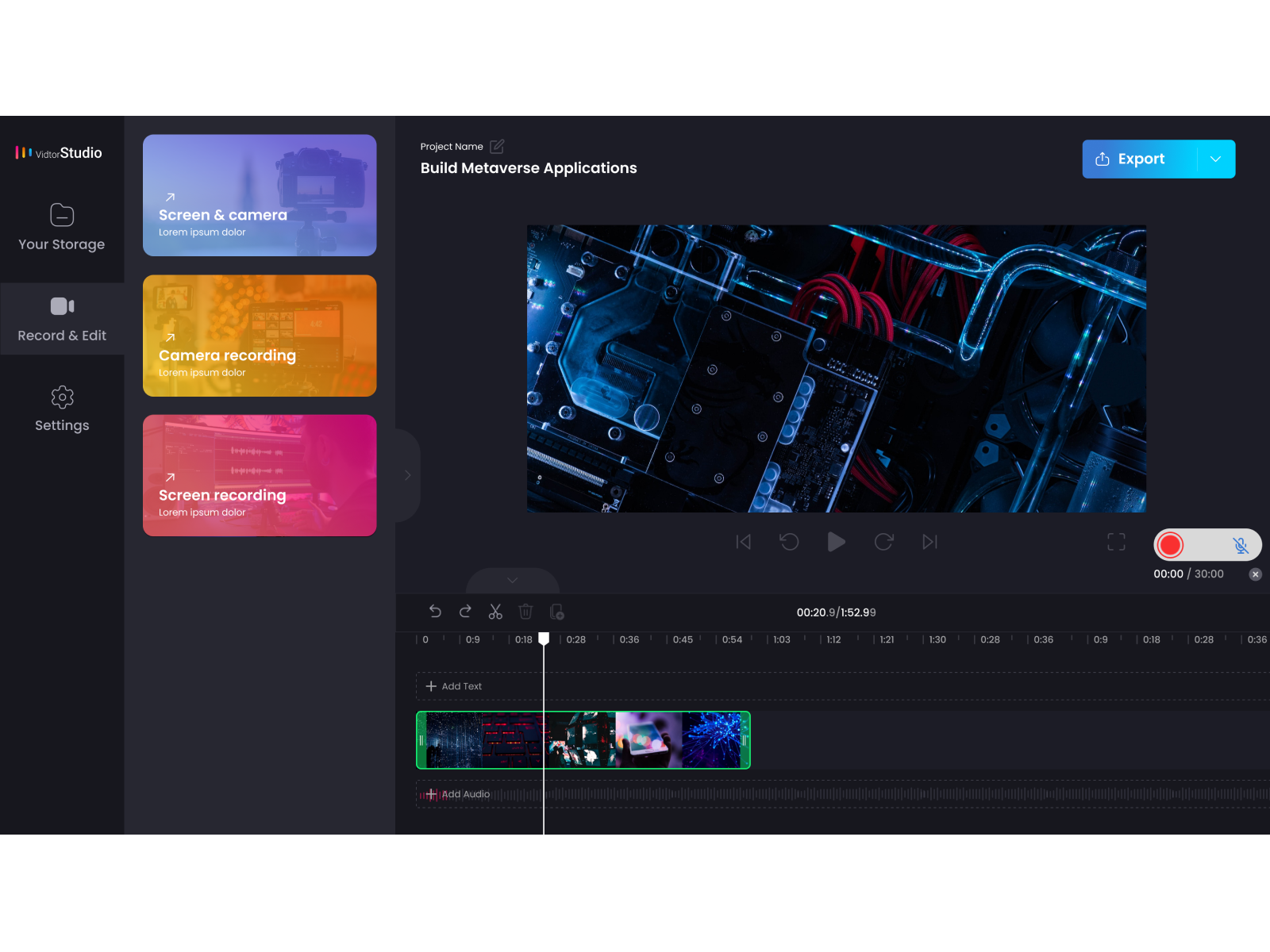The height and width of the screenshot is (952, 1270).
Task: Click Add Text on the text track
Action: (454, 685)
